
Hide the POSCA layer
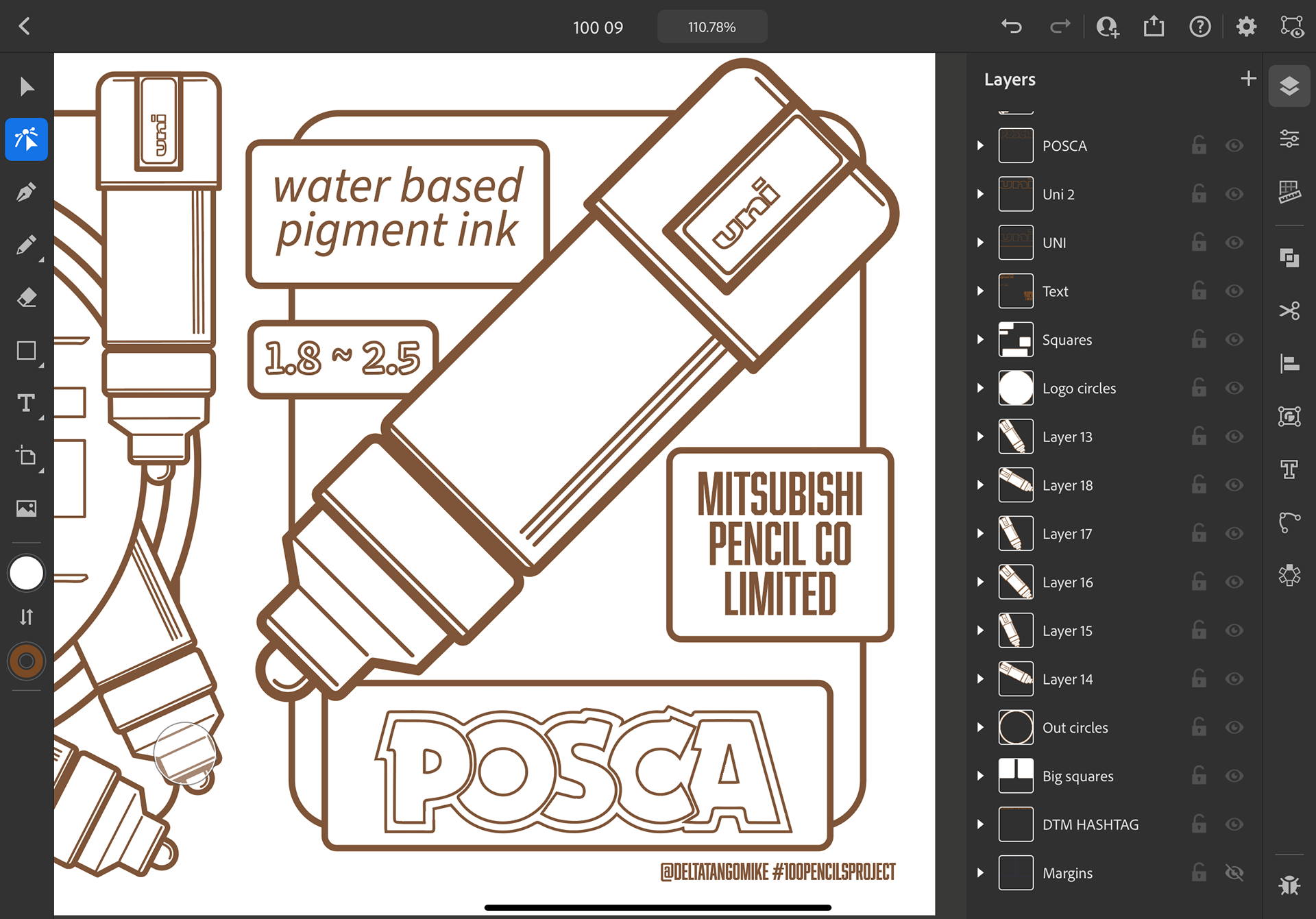tap(1234, 145)
